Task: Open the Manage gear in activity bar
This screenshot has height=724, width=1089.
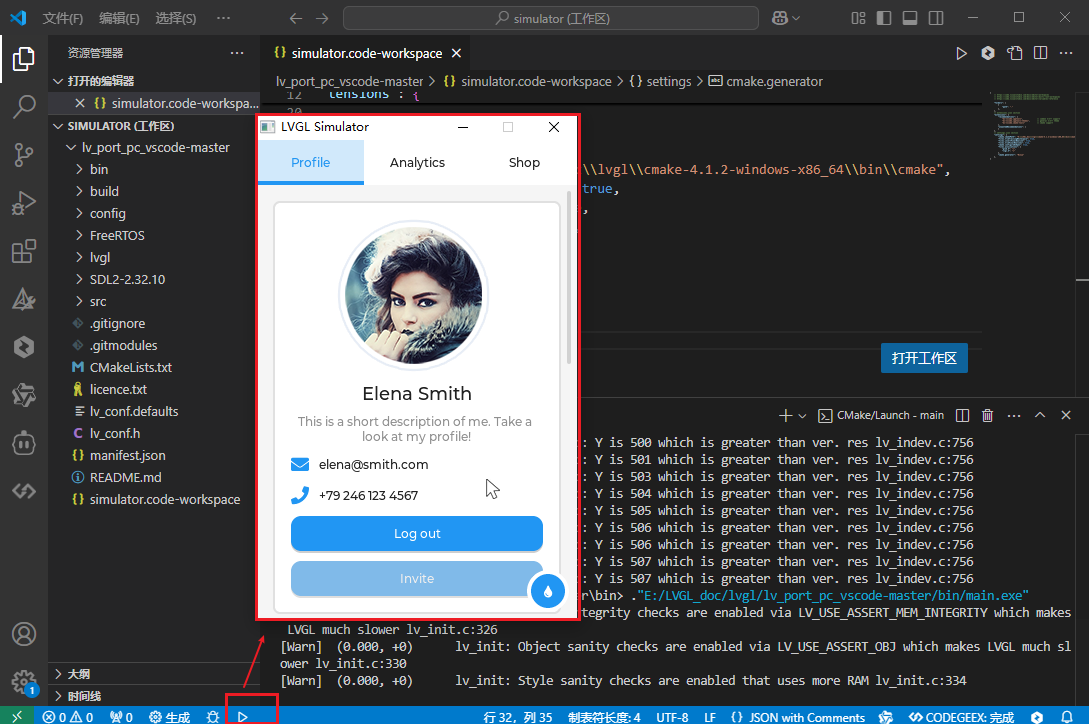Action: click(24, 682)
